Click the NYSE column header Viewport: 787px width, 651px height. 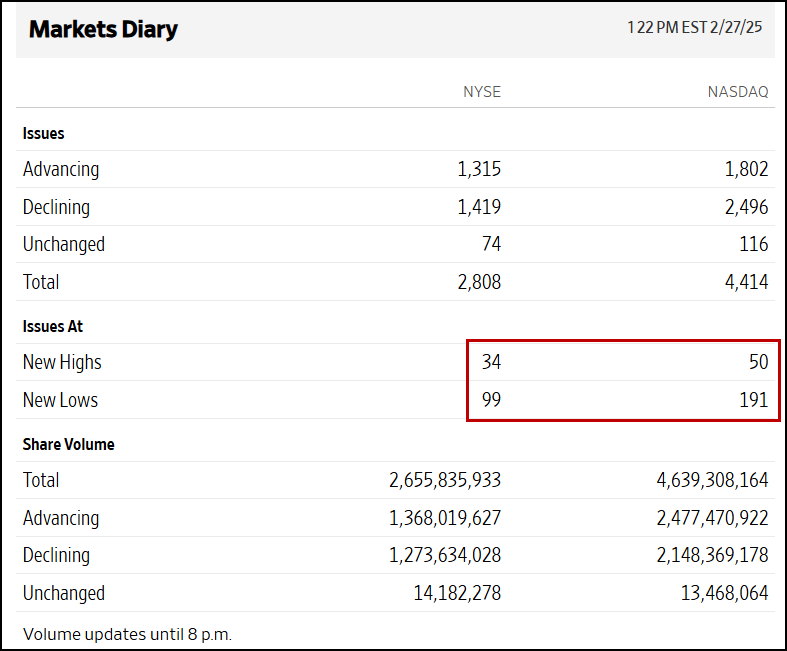pos(482,92)
